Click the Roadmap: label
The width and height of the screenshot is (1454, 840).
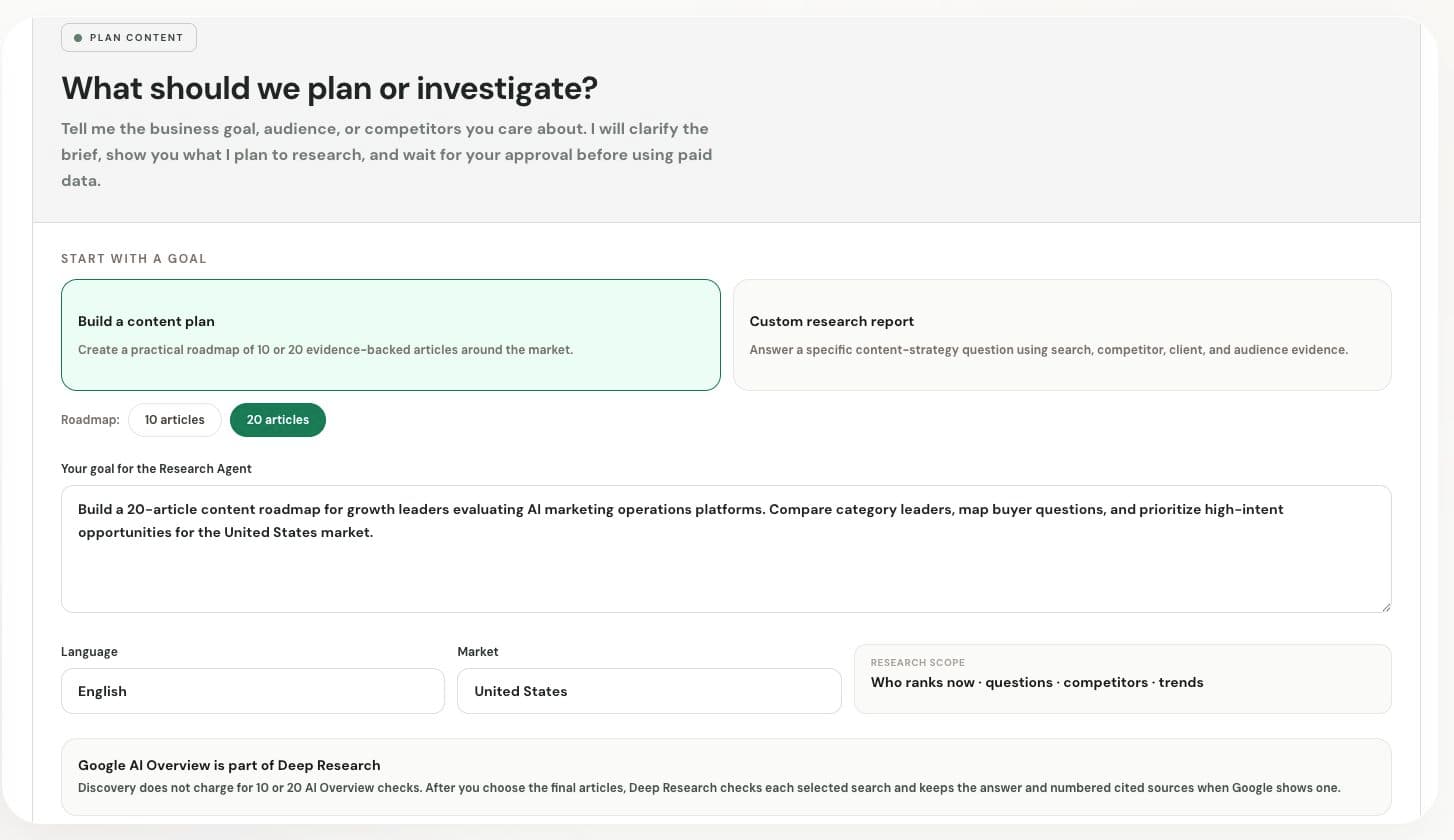(x=90, y=420)
